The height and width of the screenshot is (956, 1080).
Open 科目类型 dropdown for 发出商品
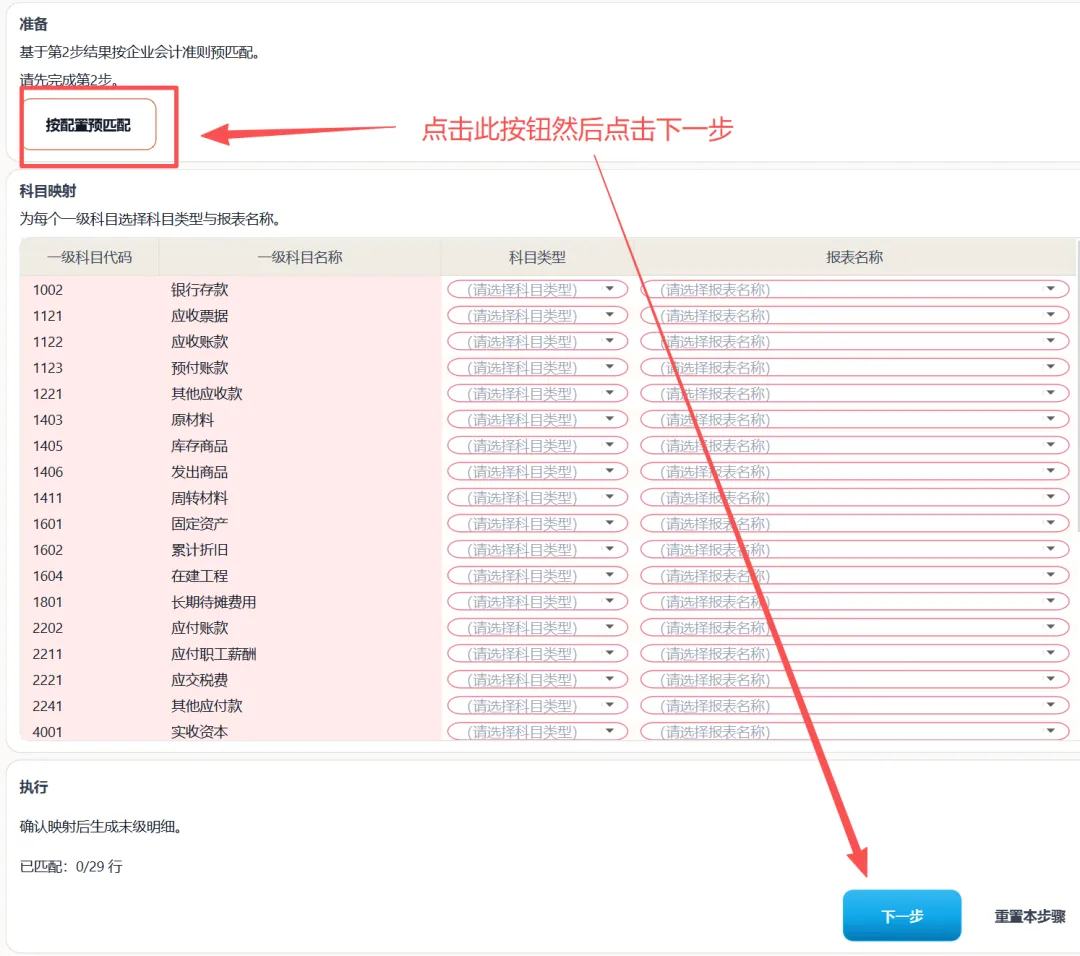[537, 472]
